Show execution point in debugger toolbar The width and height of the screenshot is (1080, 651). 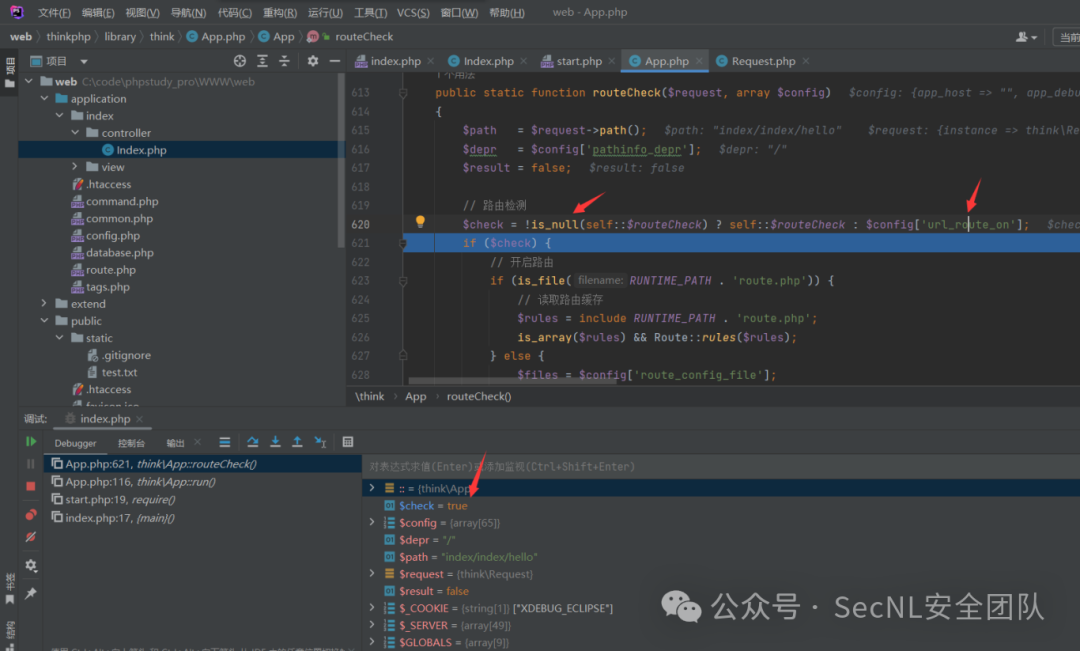(x=225, y=442)
